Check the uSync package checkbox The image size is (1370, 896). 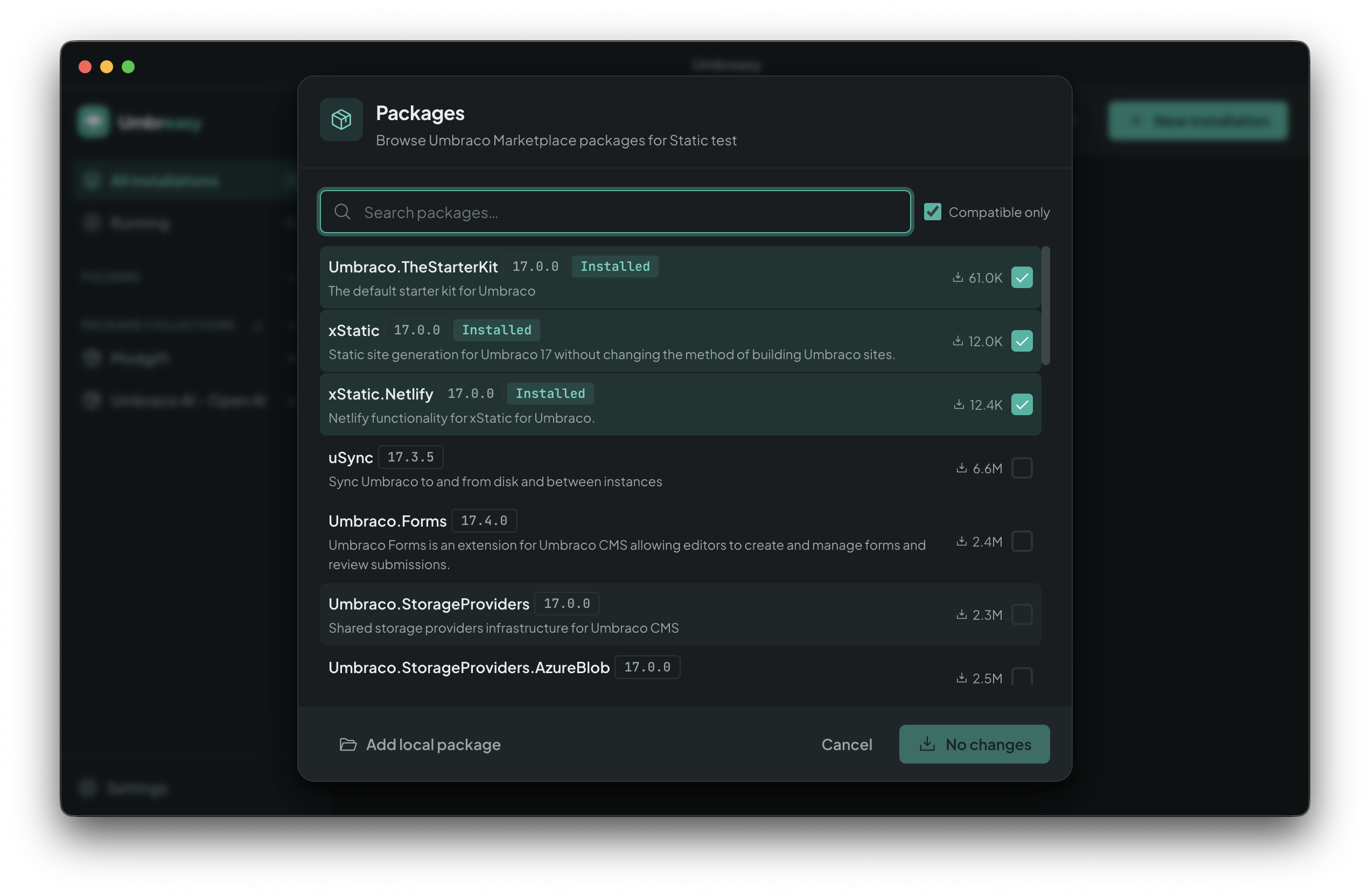click(x=1022, y=468)
